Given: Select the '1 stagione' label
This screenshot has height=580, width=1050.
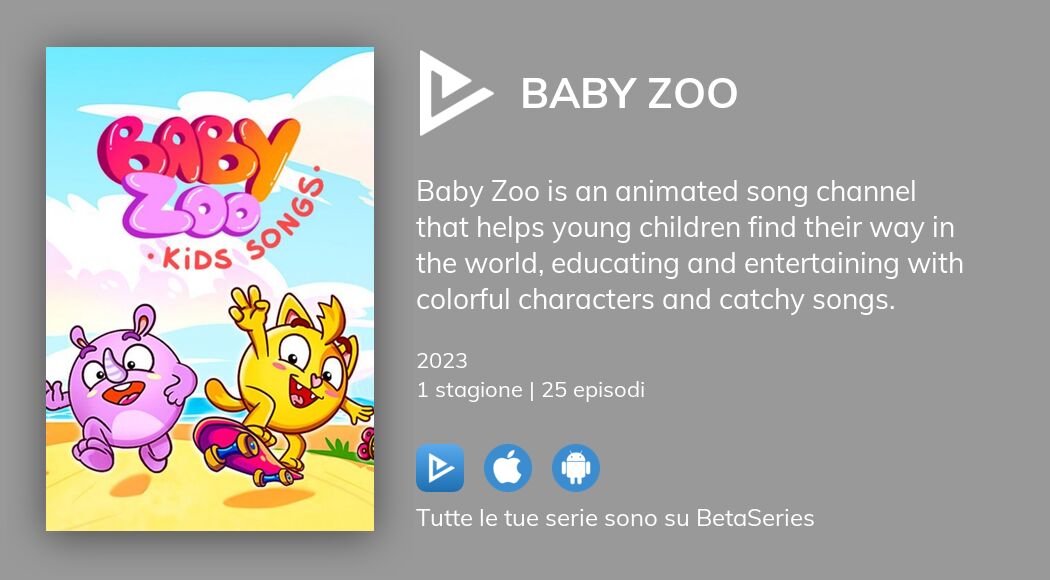Looking at the screenshot, I should pos(467,390).
